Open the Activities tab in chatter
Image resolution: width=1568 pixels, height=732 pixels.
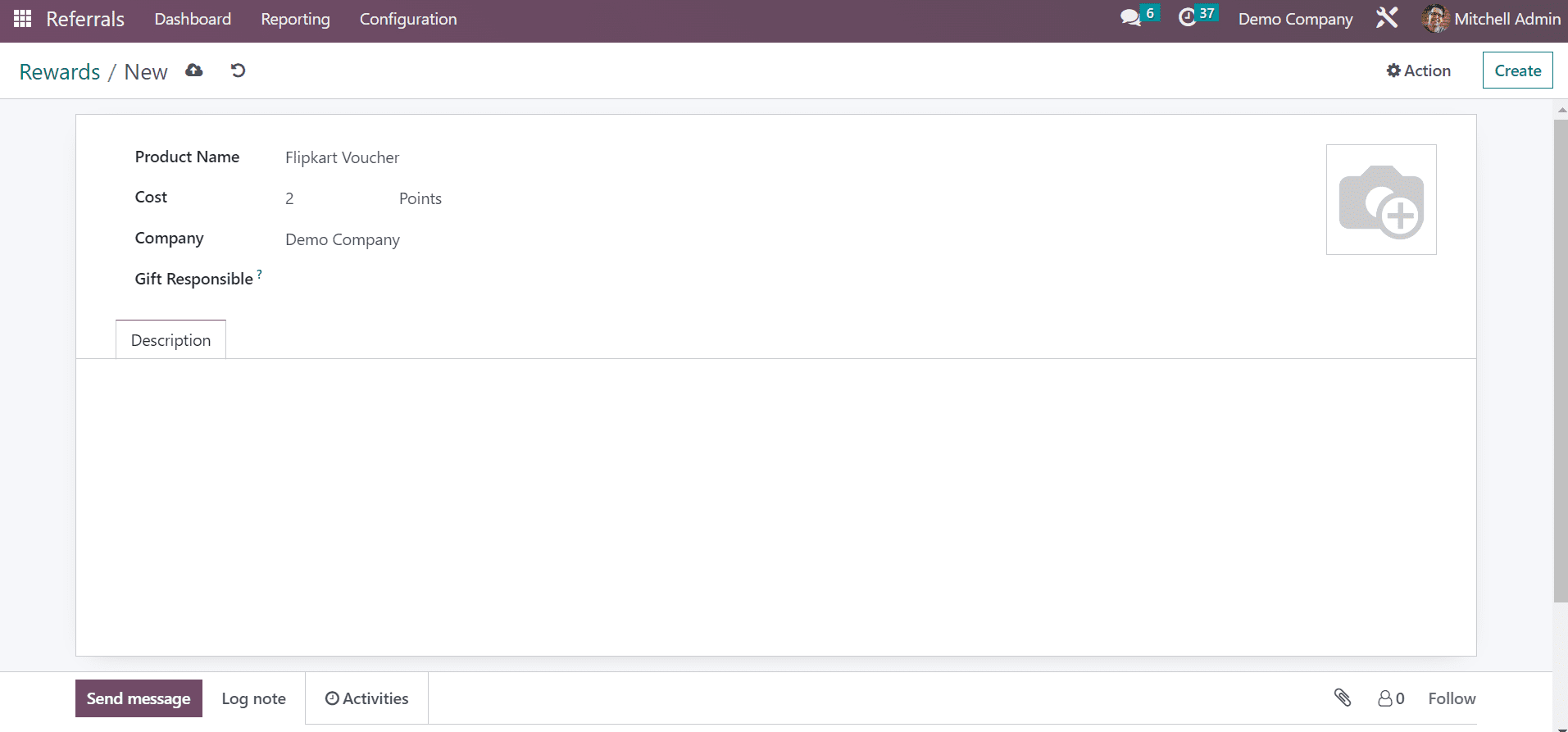pos(366,698)
